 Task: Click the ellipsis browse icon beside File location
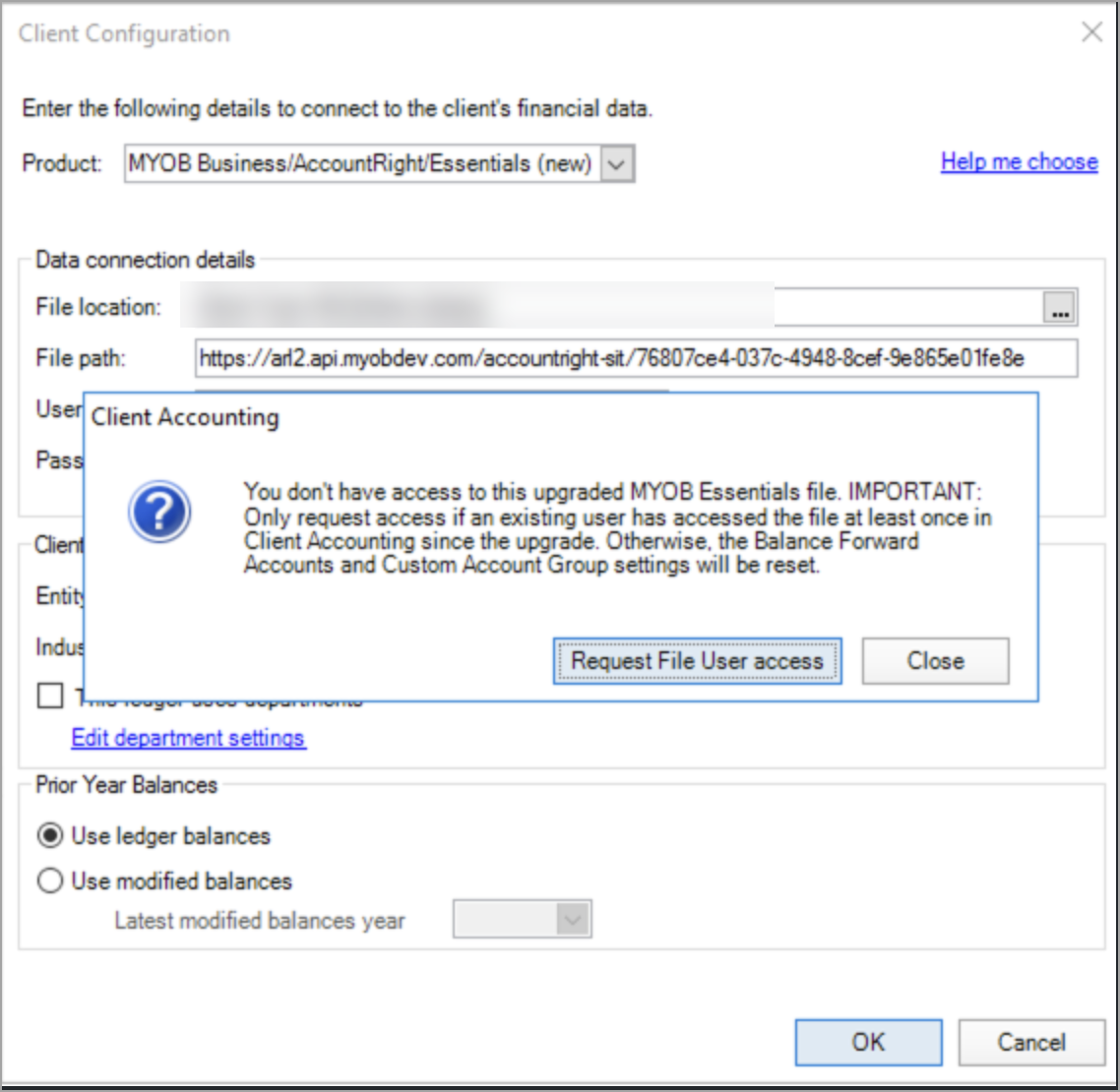pos(1061,308)
